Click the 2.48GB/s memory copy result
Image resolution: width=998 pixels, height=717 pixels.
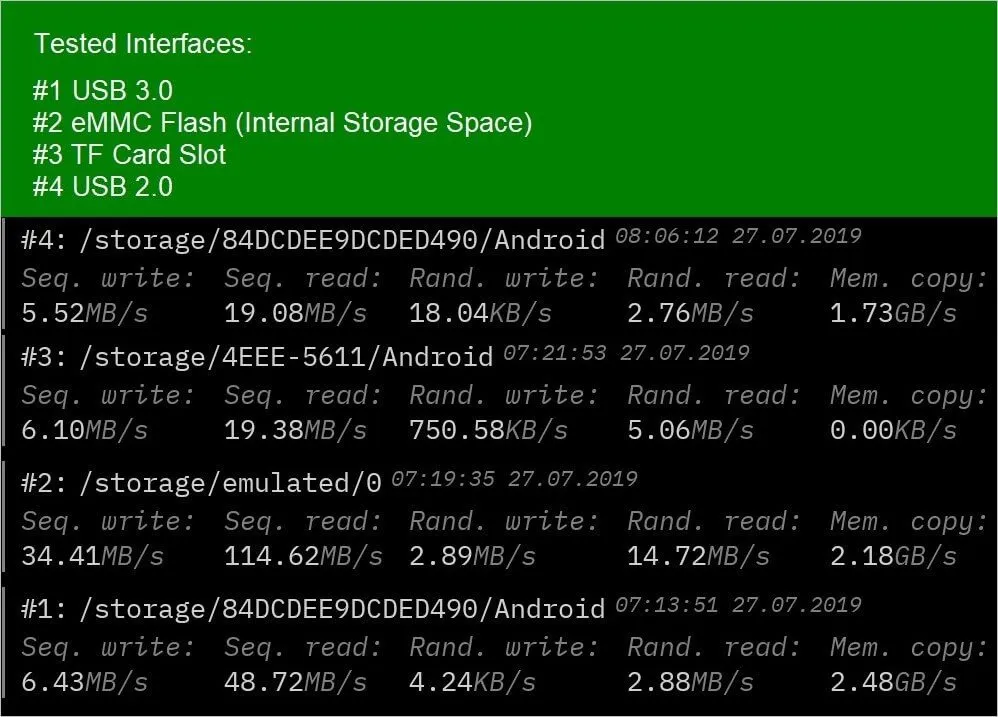pos(893,682)
